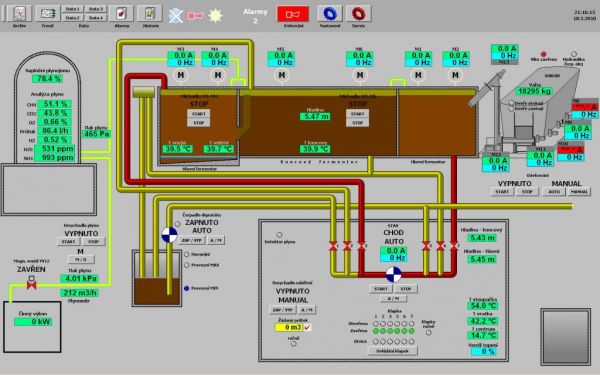Toggle A / M for digestate pump
Screen dimensions: 600x375
click(216, 240)
